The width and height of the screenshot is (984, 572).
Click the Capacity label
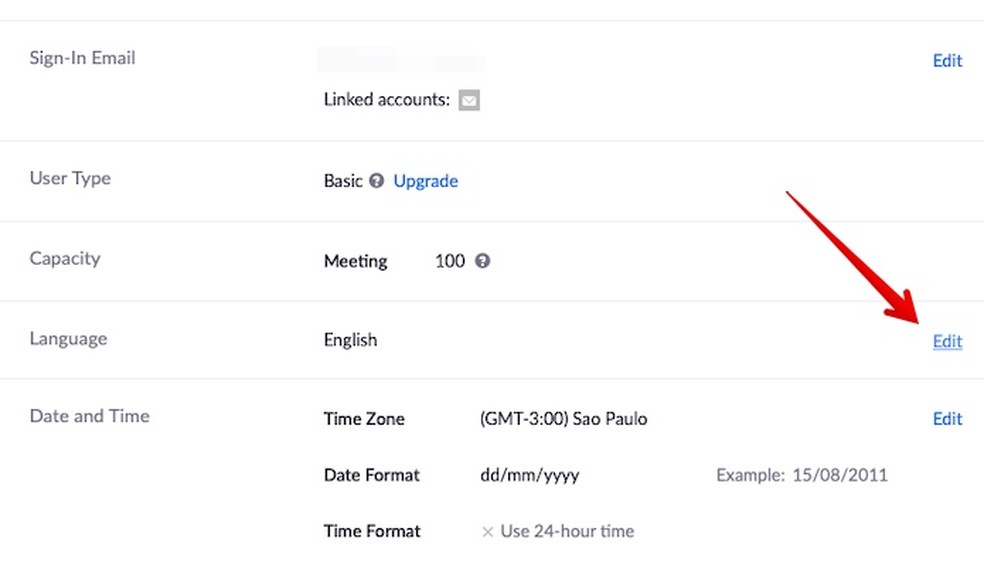click(65, 259)
